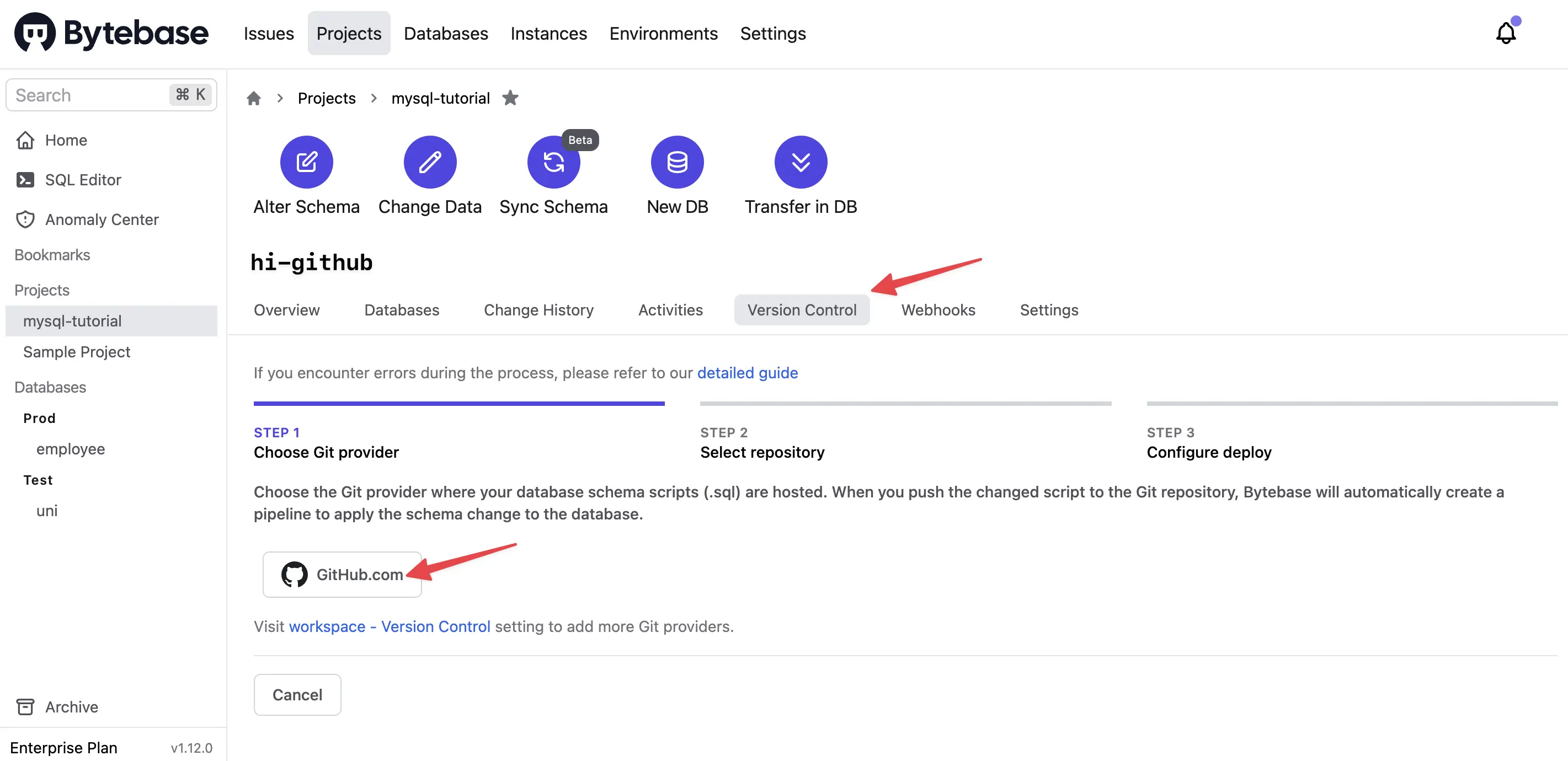Open the SQL Editor from the sidebar
The image size is (1568, 761).
[82, 179]
